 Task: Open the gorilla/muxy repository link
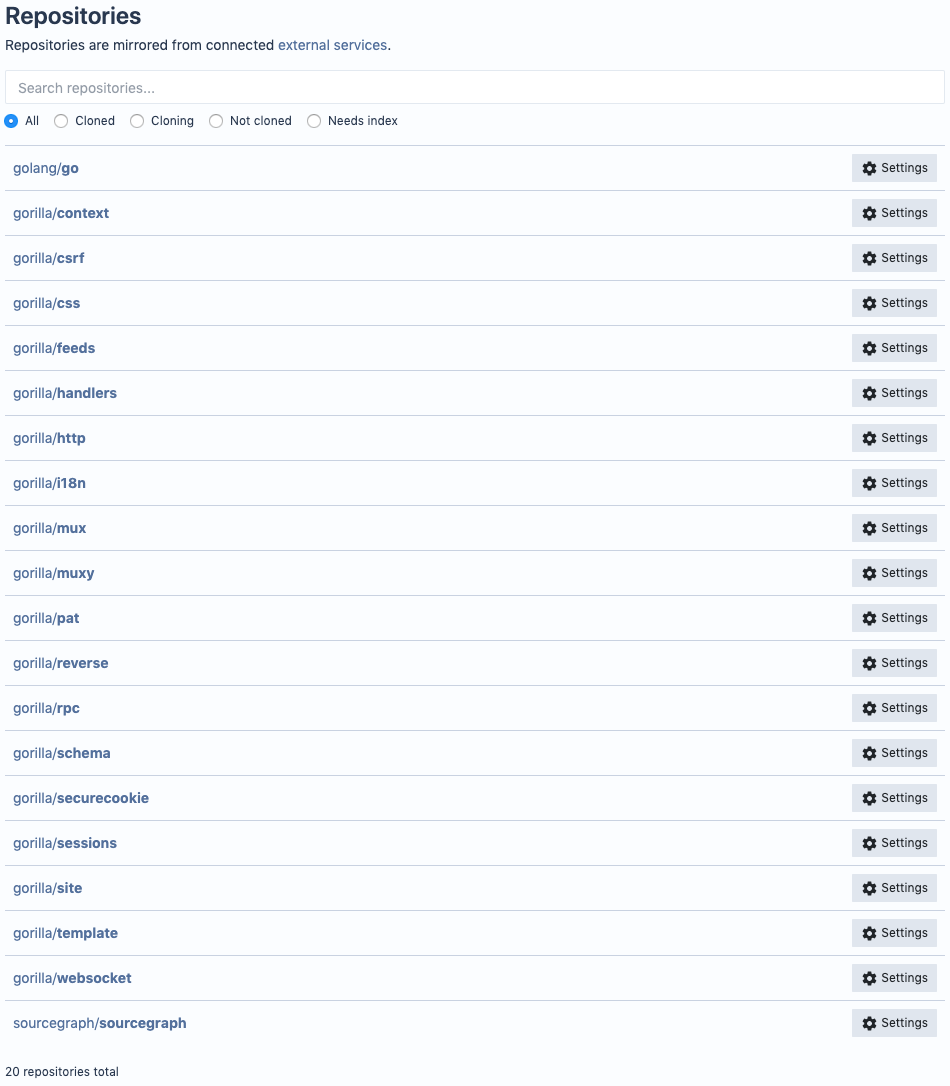(x=53, y=573)
